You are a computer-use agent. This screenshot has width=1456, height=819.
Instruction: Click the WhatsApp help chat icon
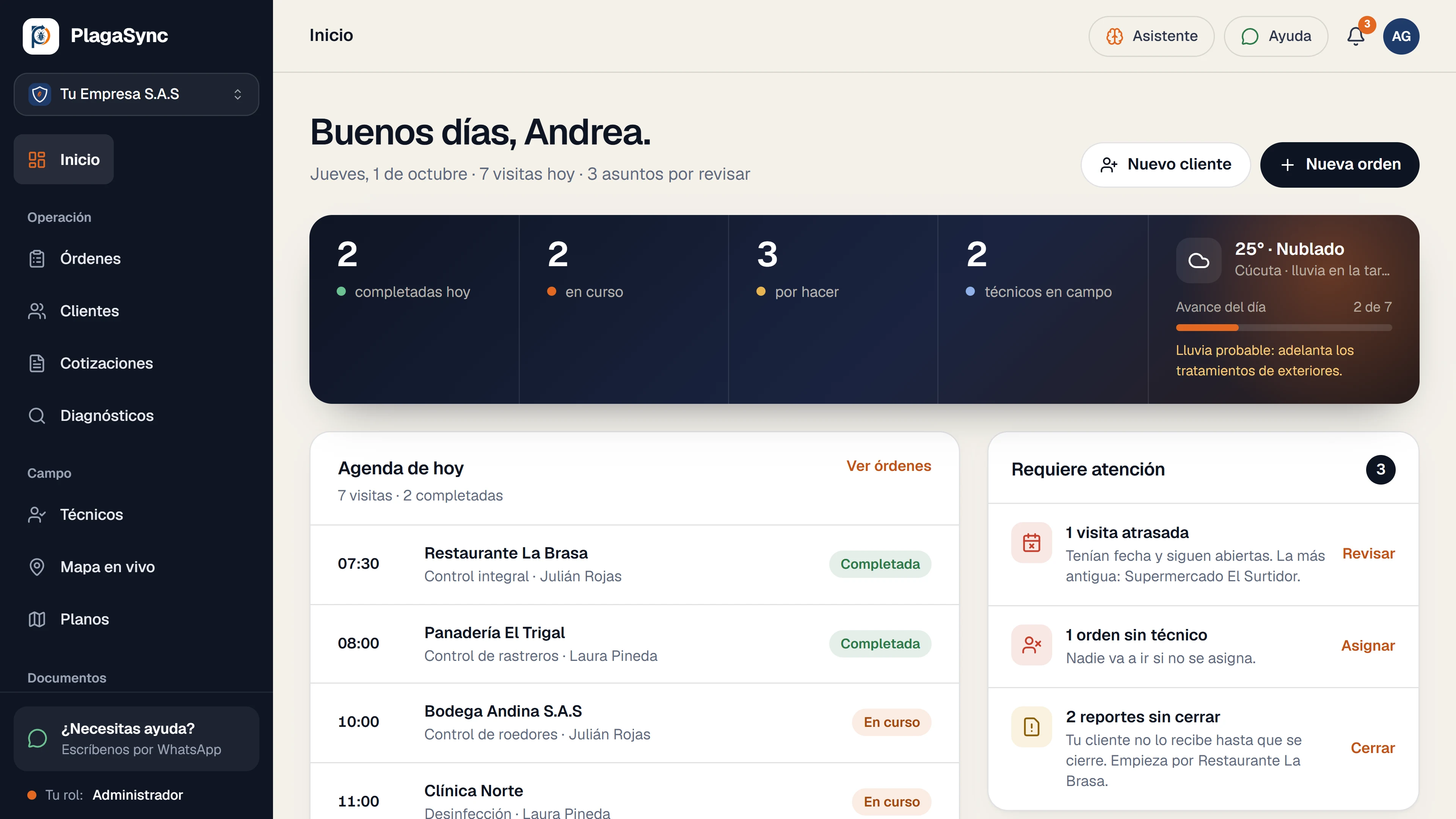37,738
